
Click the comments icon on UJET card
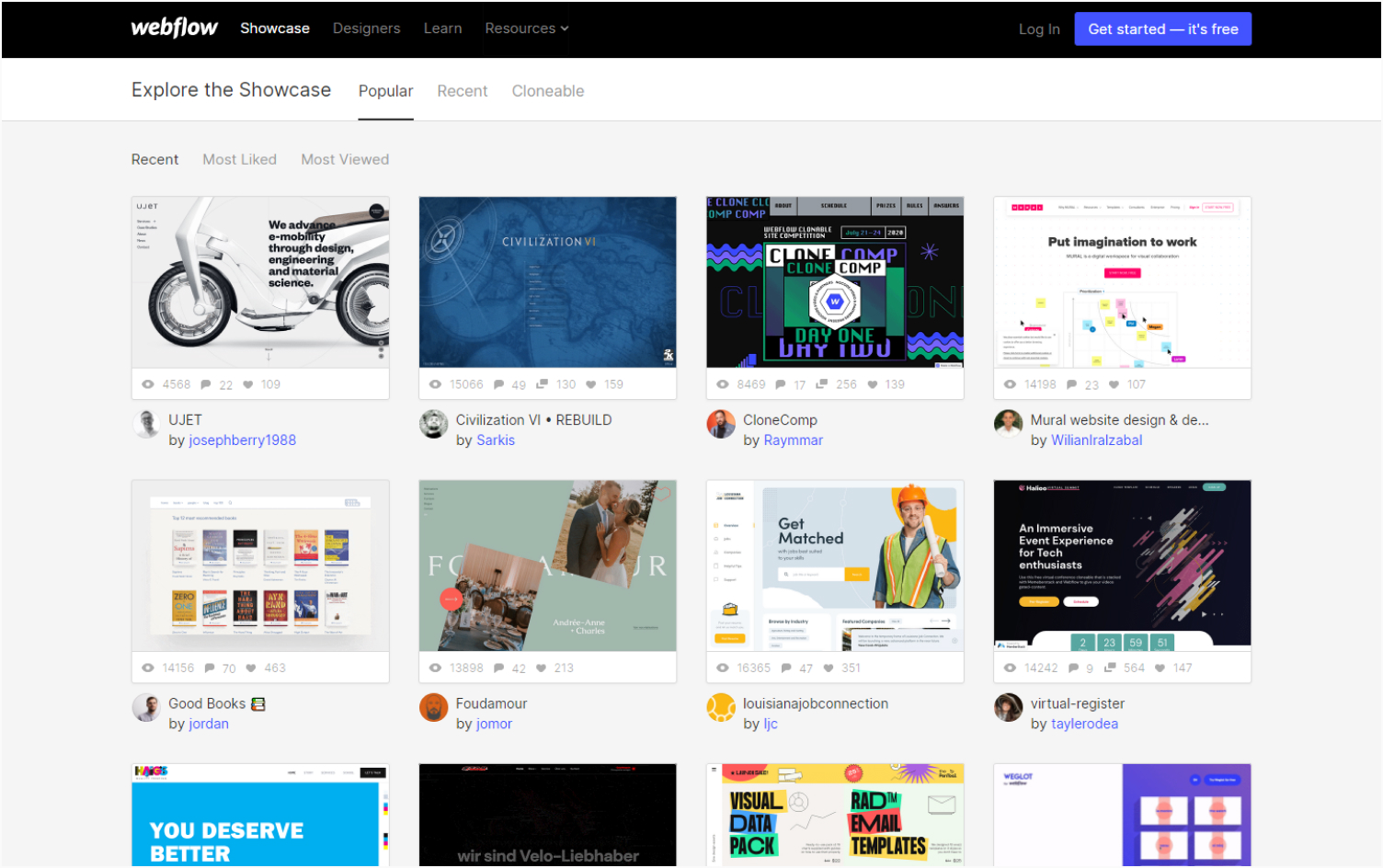pyautogui.click(x=206, y=384)
